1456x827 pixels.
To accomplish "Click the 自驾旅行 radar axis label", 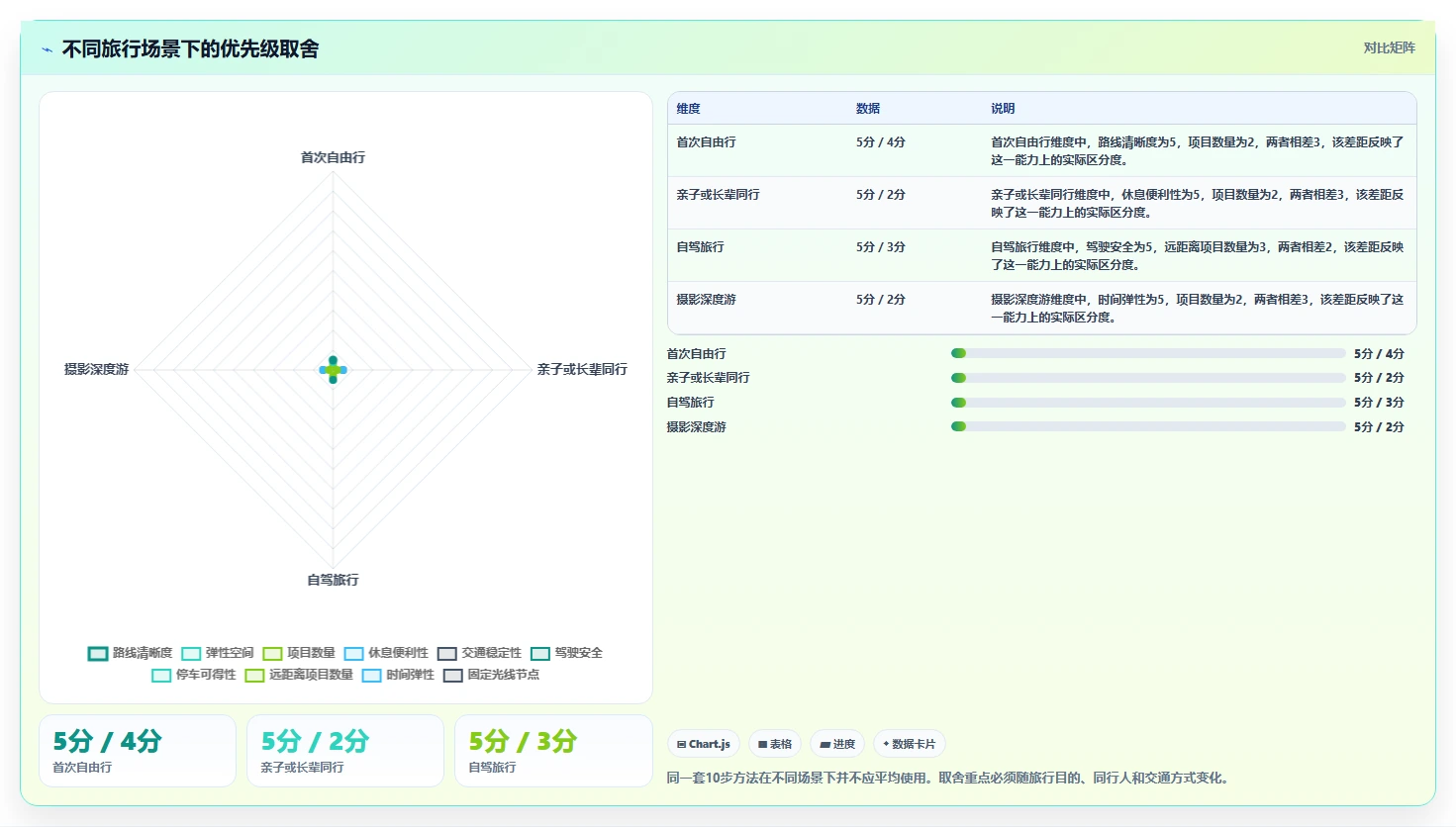I will [x=333, y=580].
